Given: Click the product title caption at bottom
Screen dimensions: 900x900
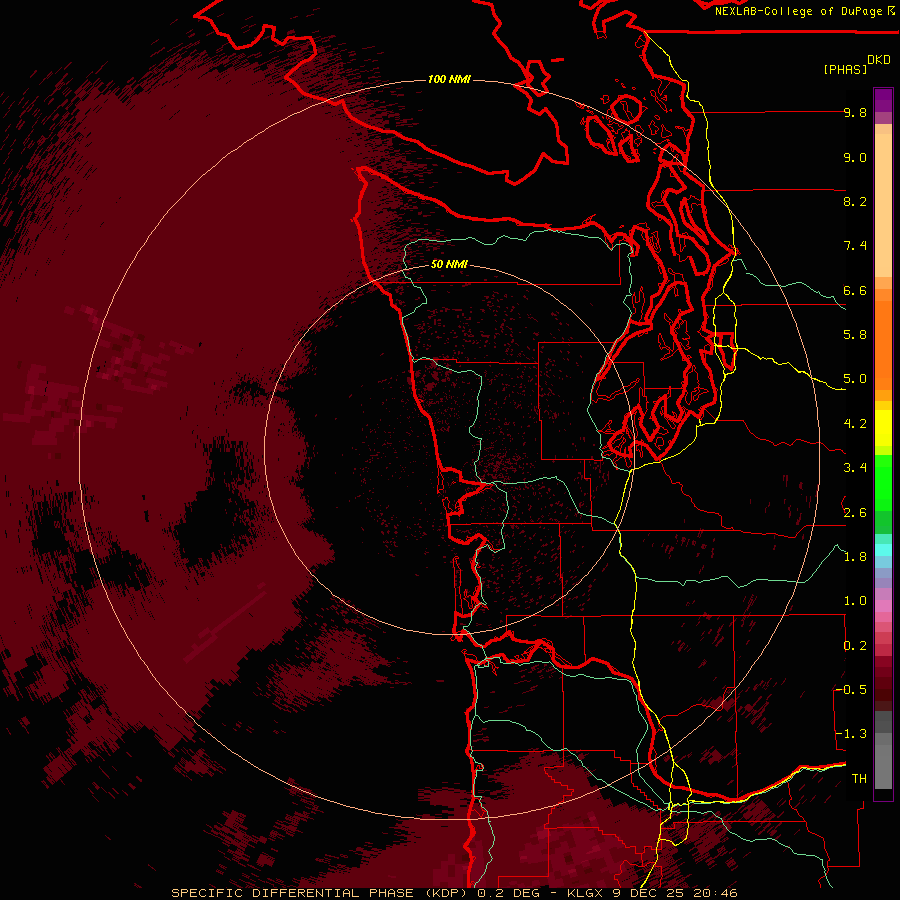Looking at the screenshot, I should [x=454, y=893].
